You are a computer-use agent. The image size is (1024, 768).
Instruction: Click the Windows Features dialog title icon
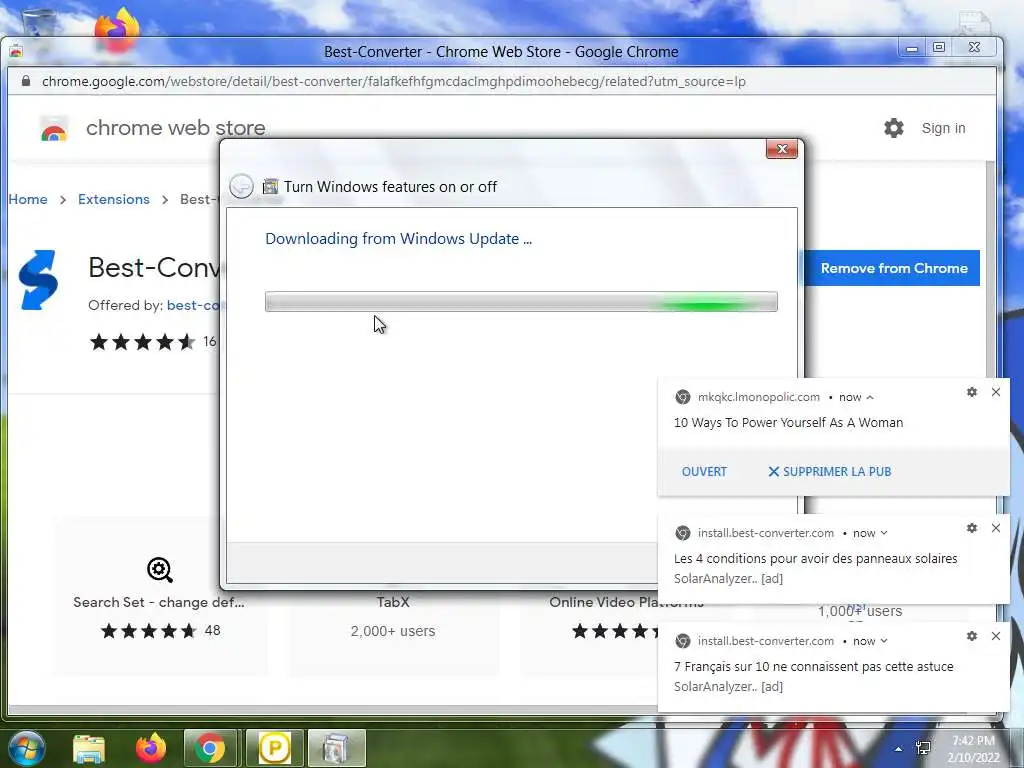pyautogui.click(x=270, y=187)
